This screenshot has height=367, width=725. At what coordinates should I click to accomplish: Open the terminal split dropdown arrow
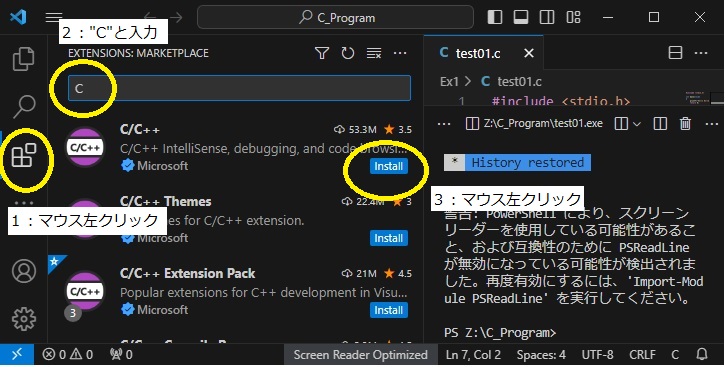(x=637, y=123)
